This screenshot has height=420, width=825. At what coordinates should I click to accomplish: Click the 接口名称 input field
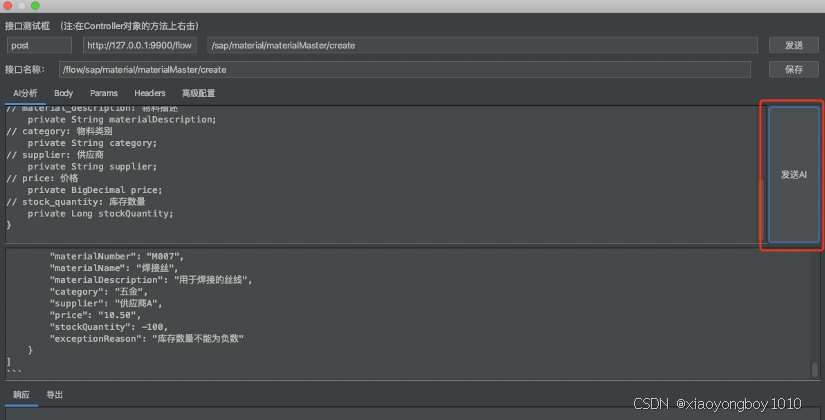pyautogui.click(x=405, y=69)
